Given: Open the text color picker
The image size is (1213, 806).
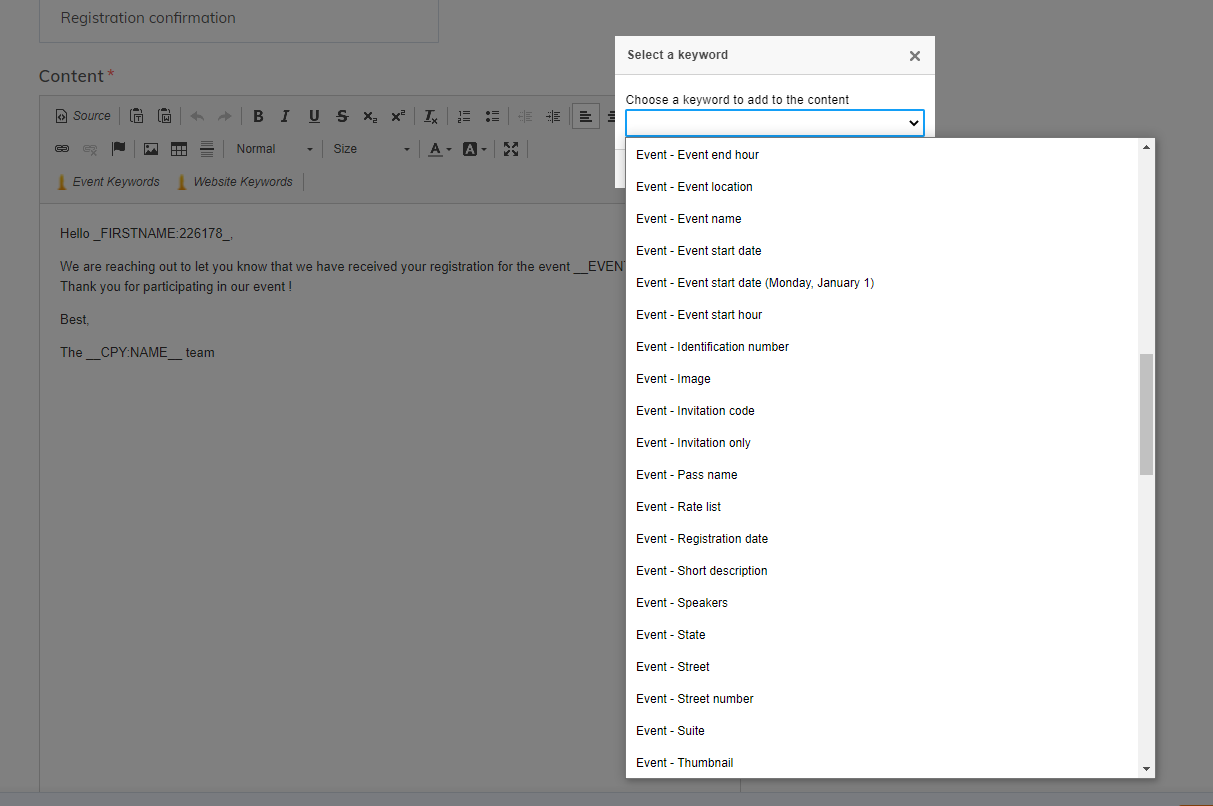Looking at the screenshot, I should 440,149.
